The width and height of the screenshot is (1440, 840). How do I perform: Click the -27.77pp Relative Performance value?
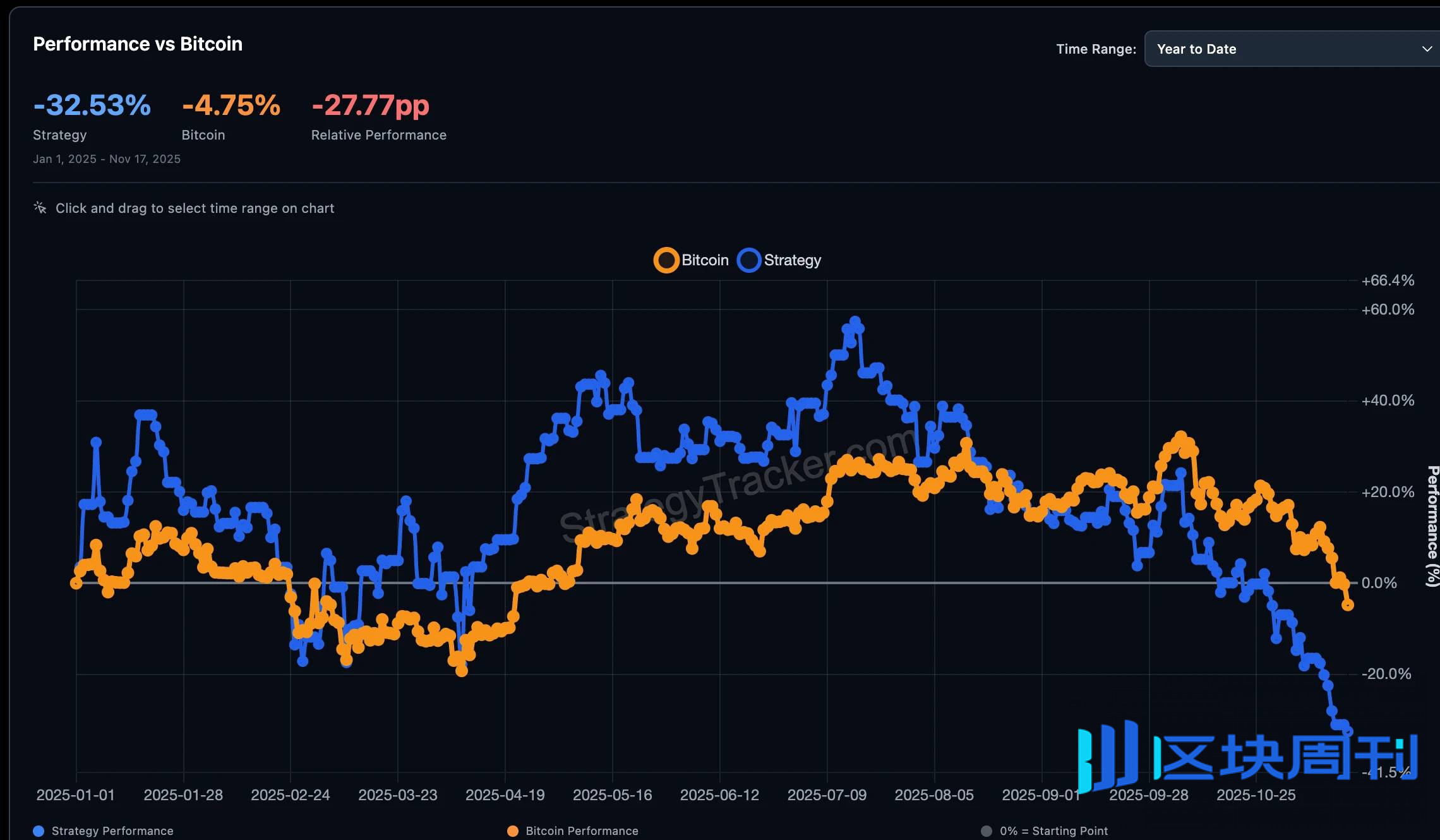click(x=371, y=105)
